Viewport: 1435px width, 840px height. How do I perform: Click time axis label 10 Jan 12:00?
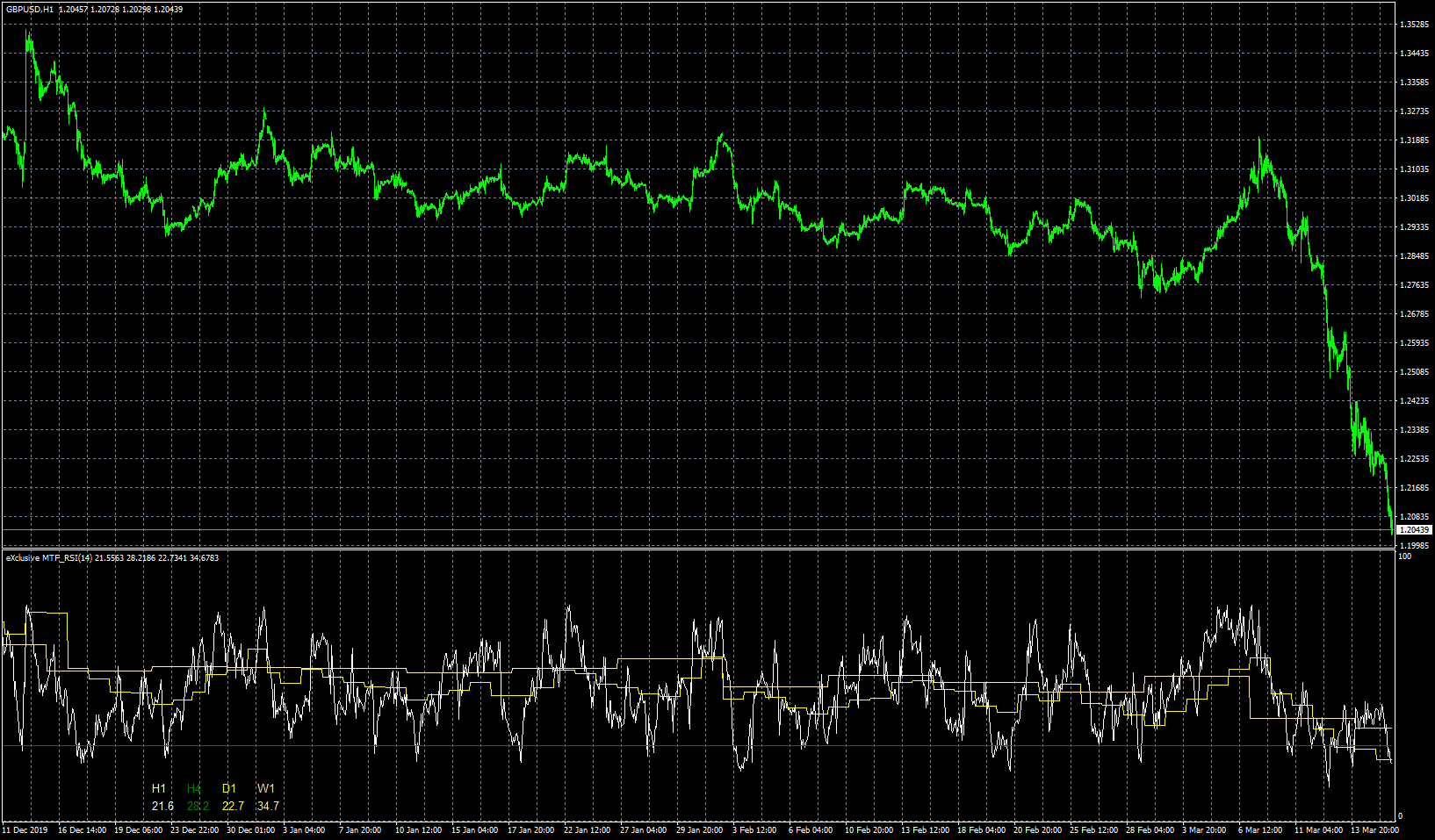[418, 829]
